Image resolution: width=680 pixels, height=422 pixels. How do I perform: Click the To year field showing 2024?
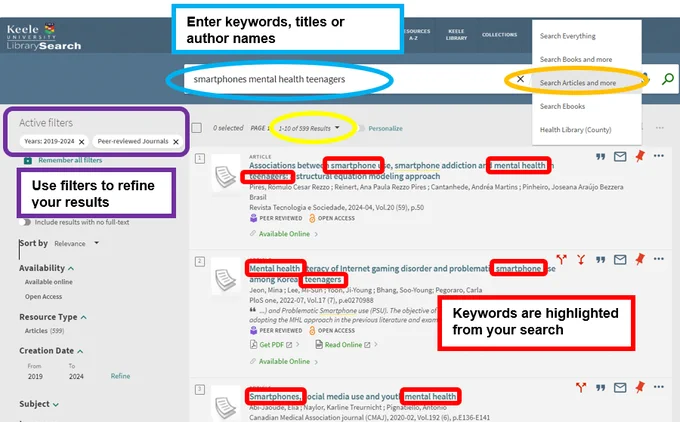[76, 376]
